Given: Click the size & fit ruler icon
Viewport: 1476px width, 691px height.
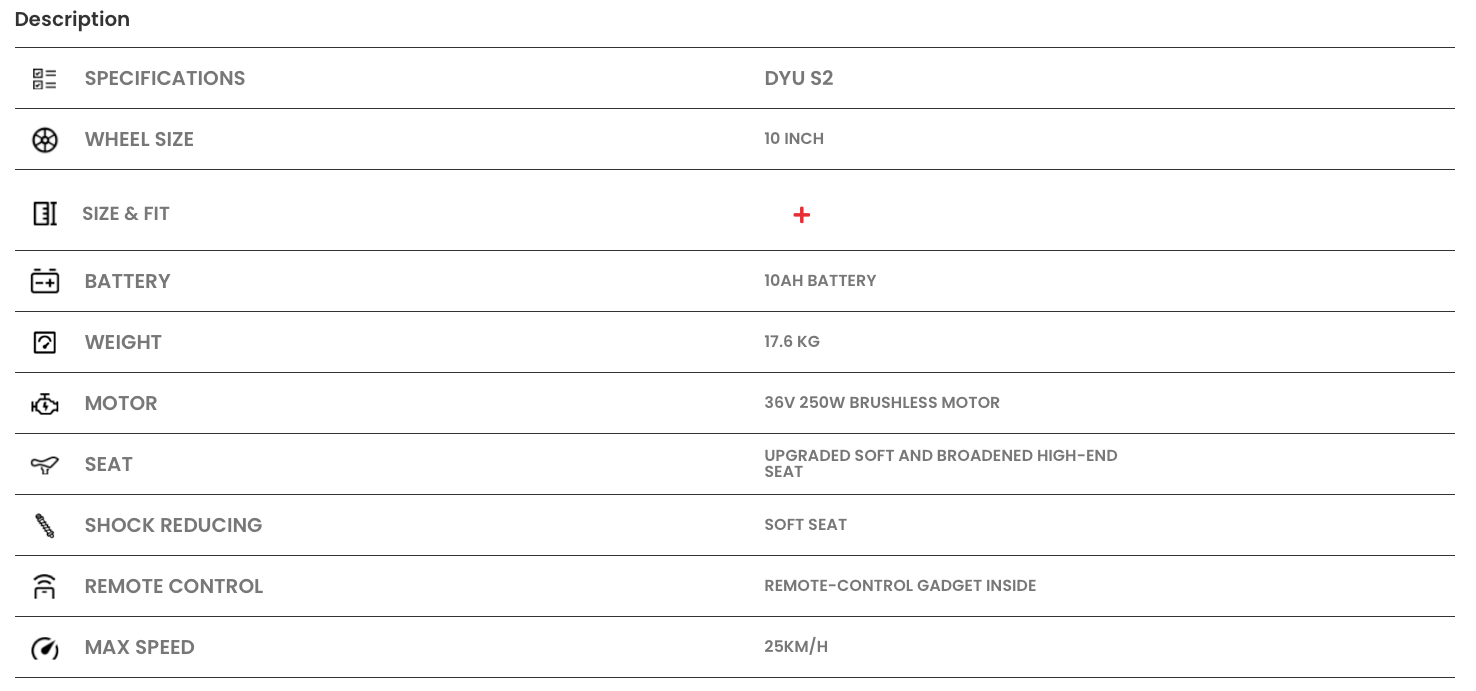Looking at the screenshot, I should pyautogui.click(x=45, y=213).
